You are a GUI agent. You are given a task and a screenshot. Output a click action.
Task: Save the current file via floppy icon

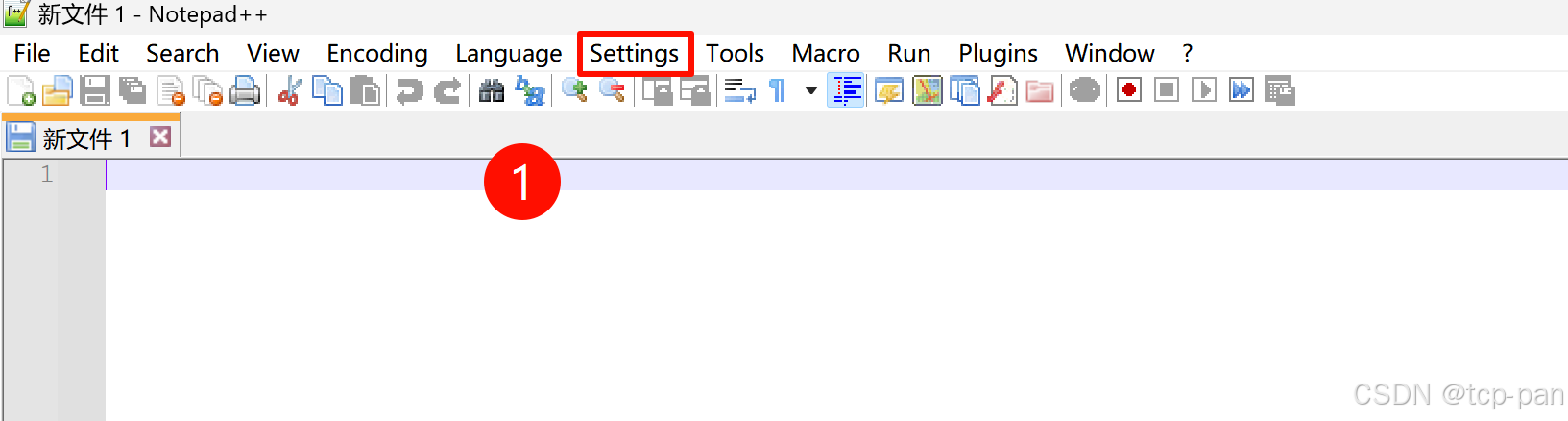95,91
